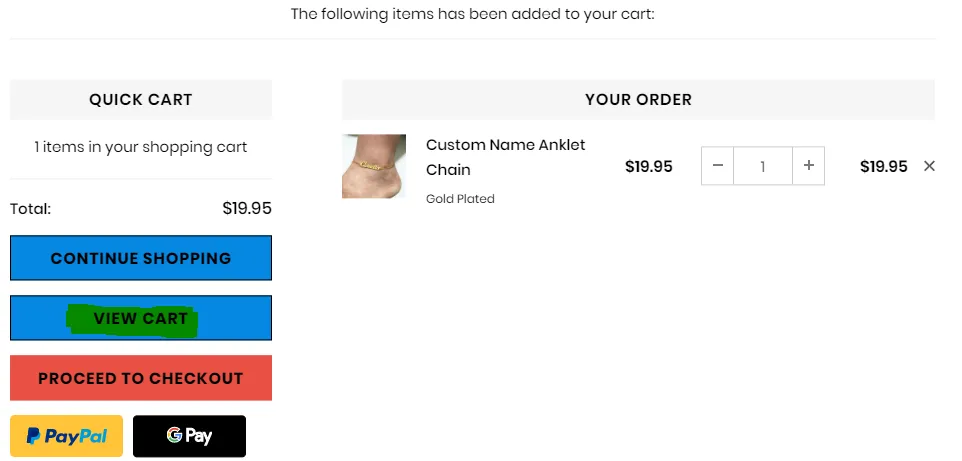The width and height of the screenshot is (962, 461).
Task: Pay with the PayPal button
Action: tap(66, 436)
